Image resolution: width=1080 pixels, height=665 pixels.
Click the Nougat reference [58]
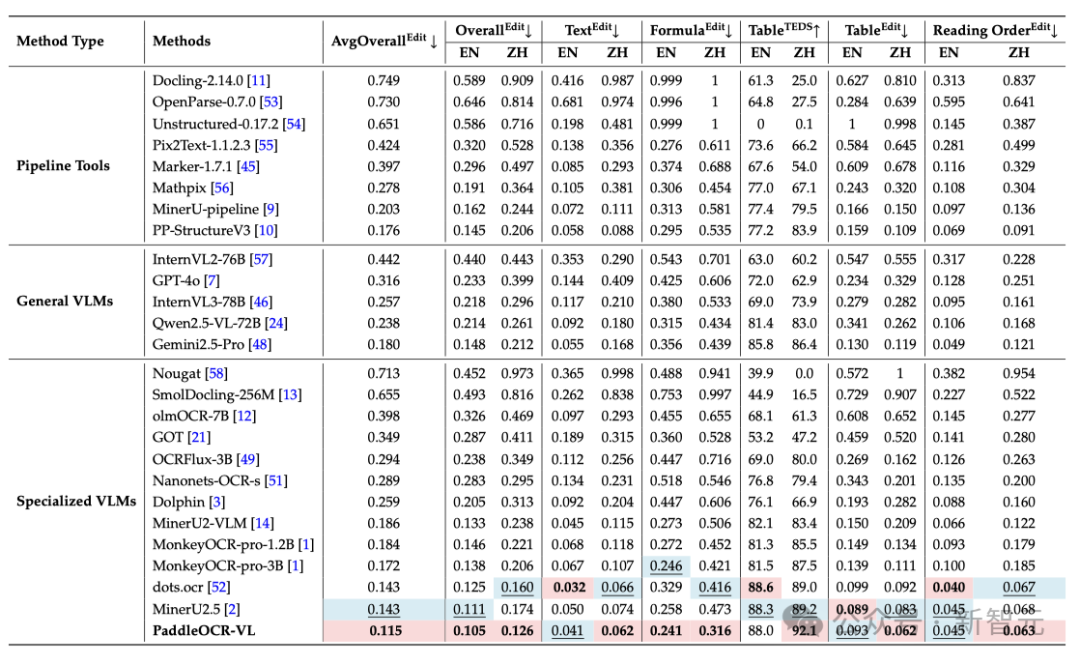point(216,373)
